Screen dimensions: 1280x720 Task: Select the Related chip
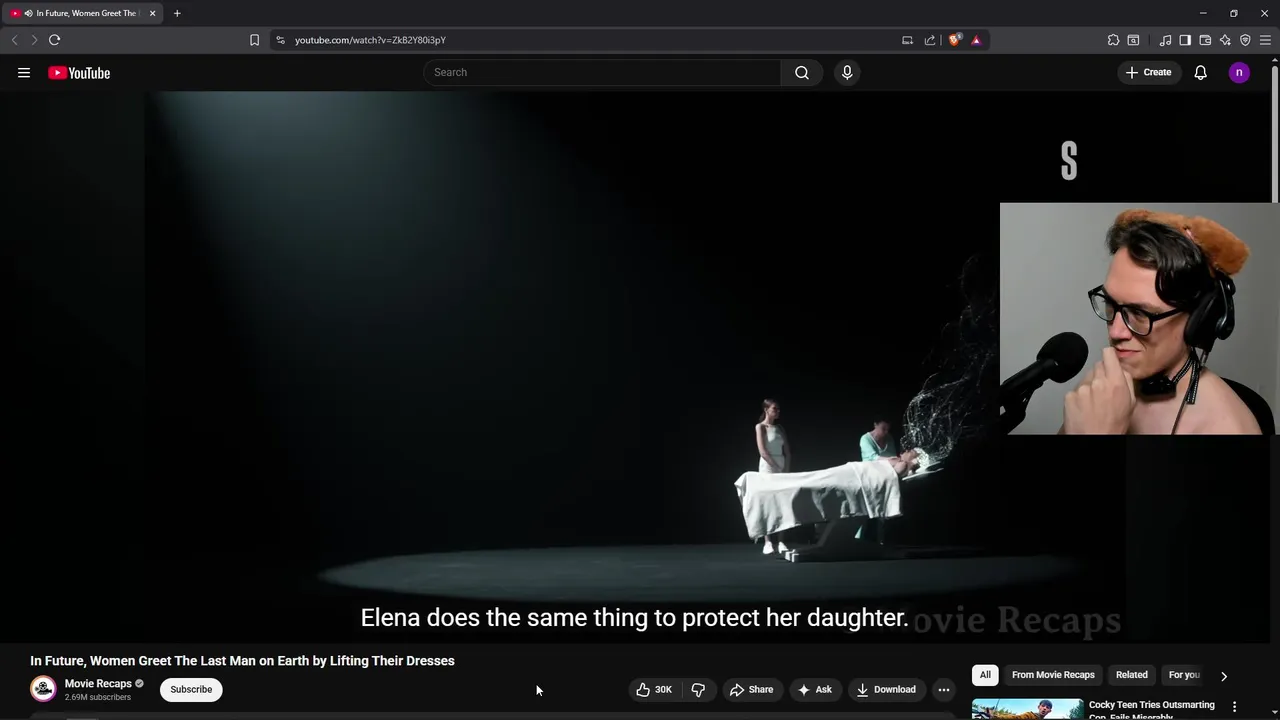(x=1132, y=675)
